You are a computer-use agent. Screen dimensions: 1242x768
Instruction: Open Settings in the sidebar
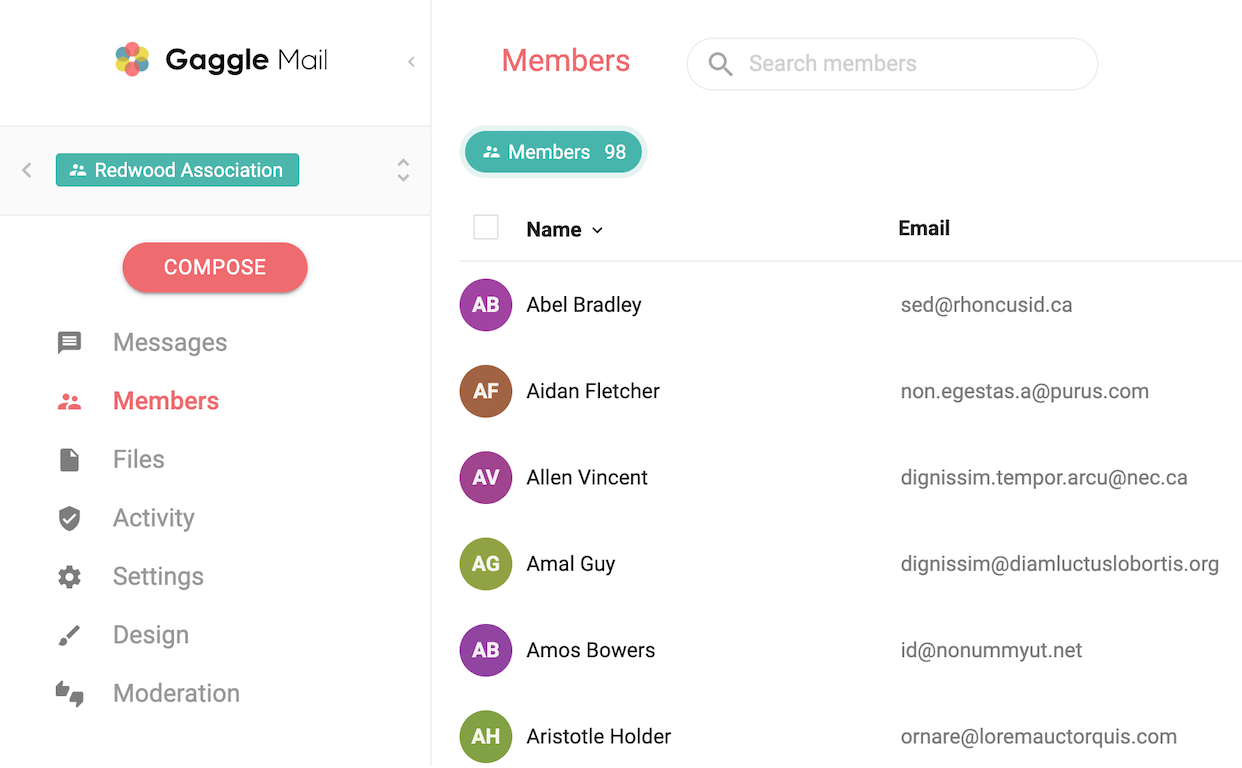(158, 577)
